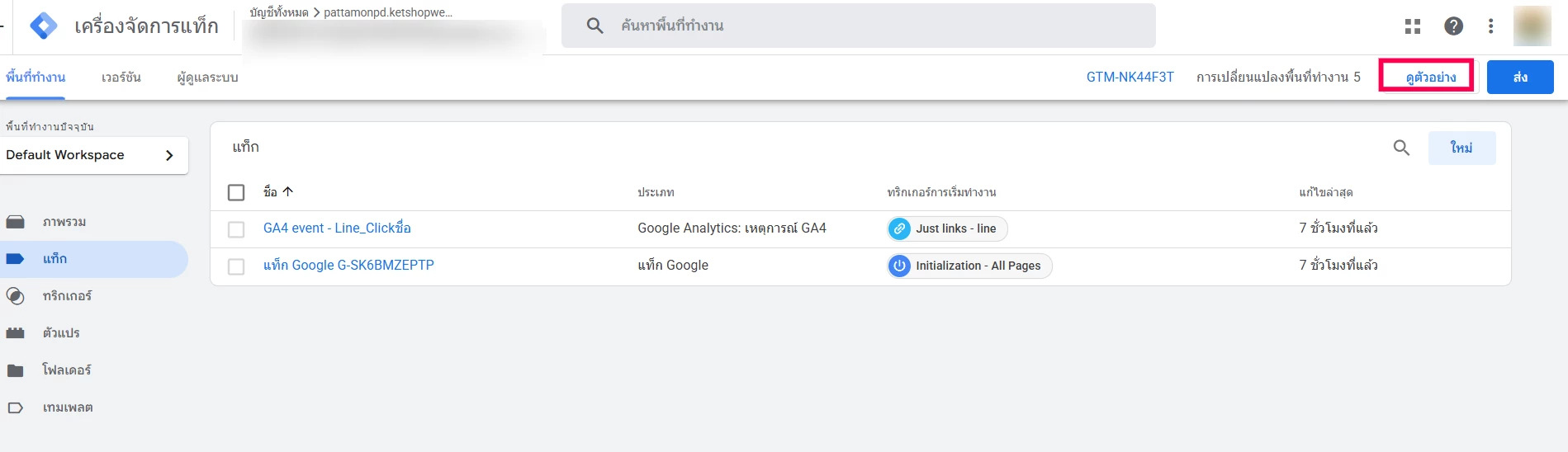Open the บัญชีทั้งหมด account breadcrumb
The width and height of the screenshot is (1568, 452).
pos(279,12)
